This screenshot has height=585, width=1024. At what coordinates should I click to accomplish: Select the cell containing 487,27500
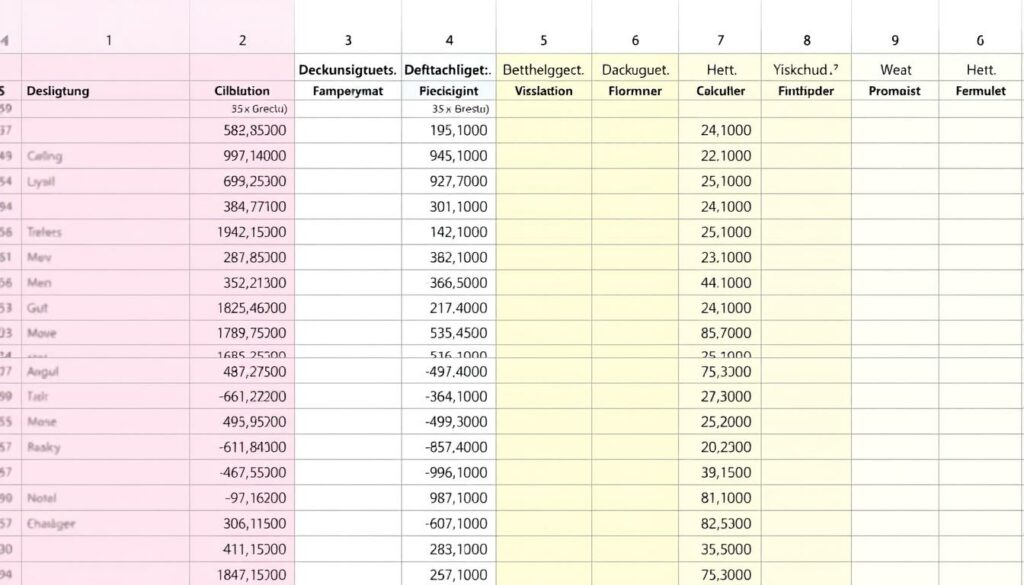pos(242,372)
